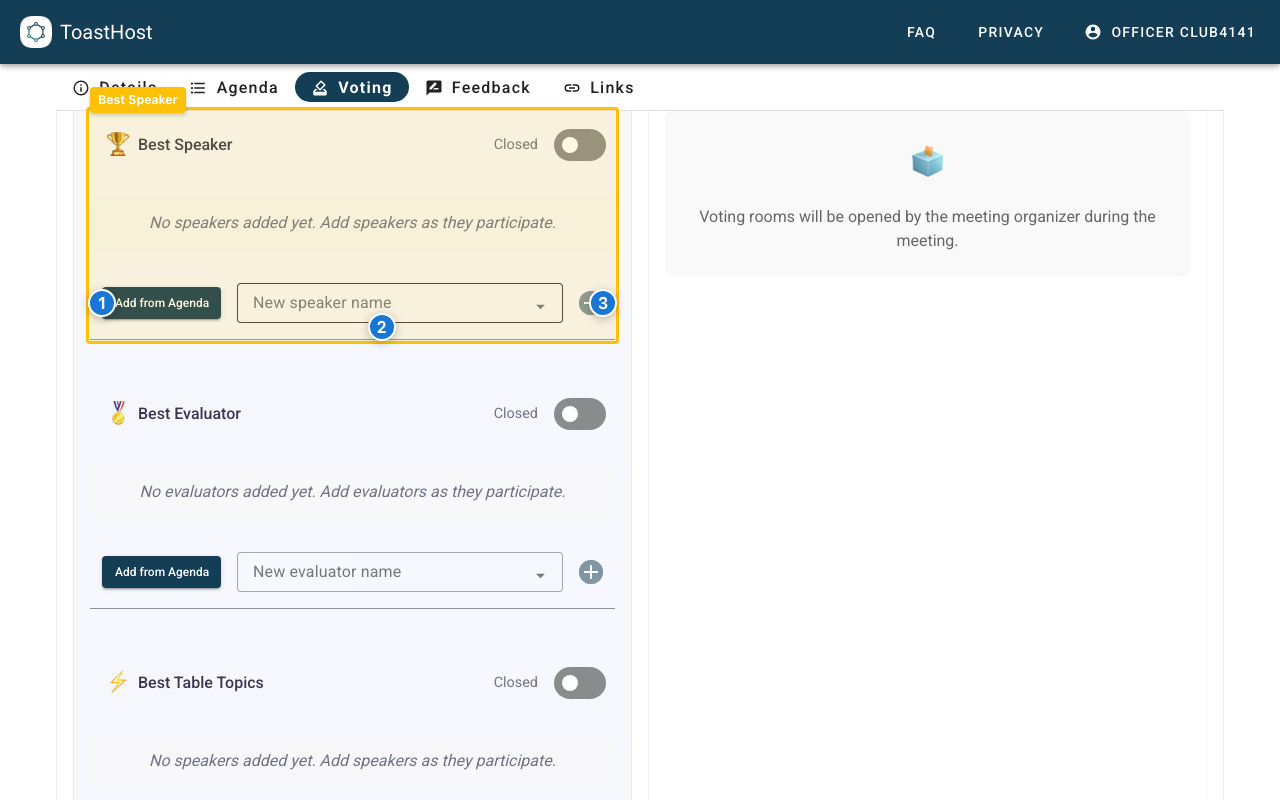Image resolution: width=1280 pixels, height=800 pixels.
Task: Switch to the Agenda tab
Action: coord(235,88)
